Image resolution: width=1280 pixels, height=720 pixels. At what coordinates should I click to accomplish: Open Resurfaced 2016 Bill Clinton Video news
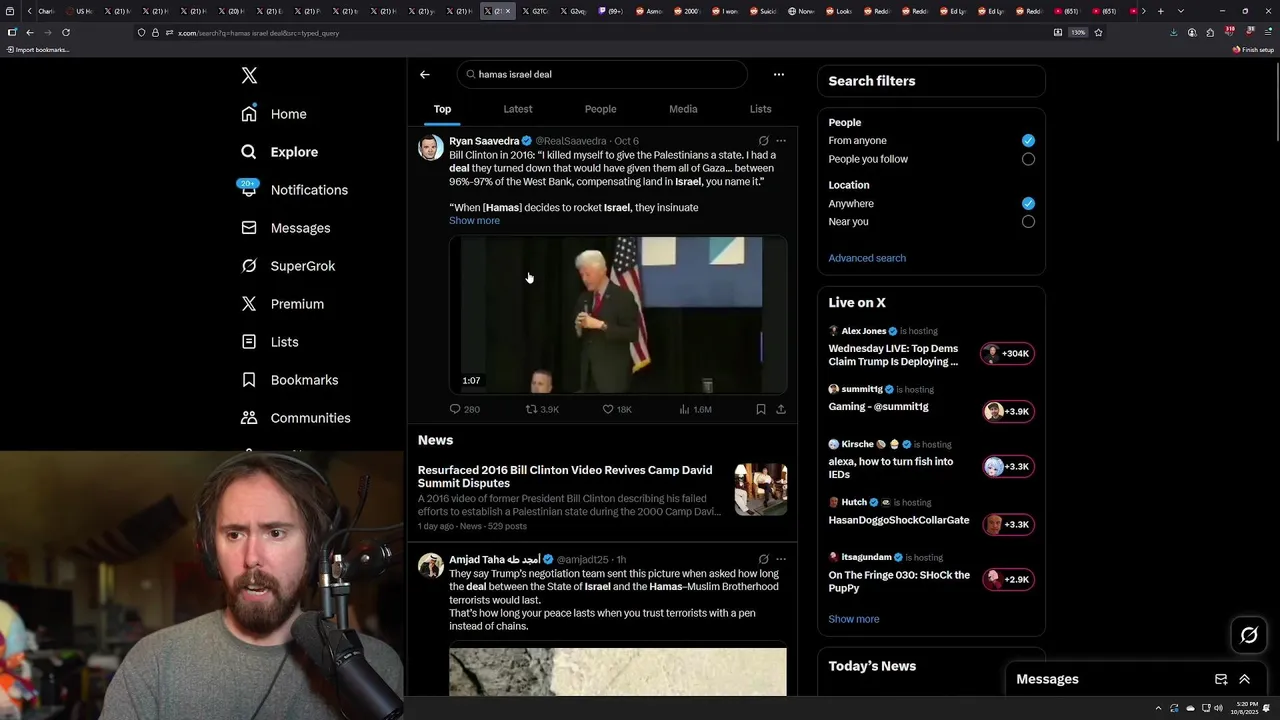tap(565, 477)
